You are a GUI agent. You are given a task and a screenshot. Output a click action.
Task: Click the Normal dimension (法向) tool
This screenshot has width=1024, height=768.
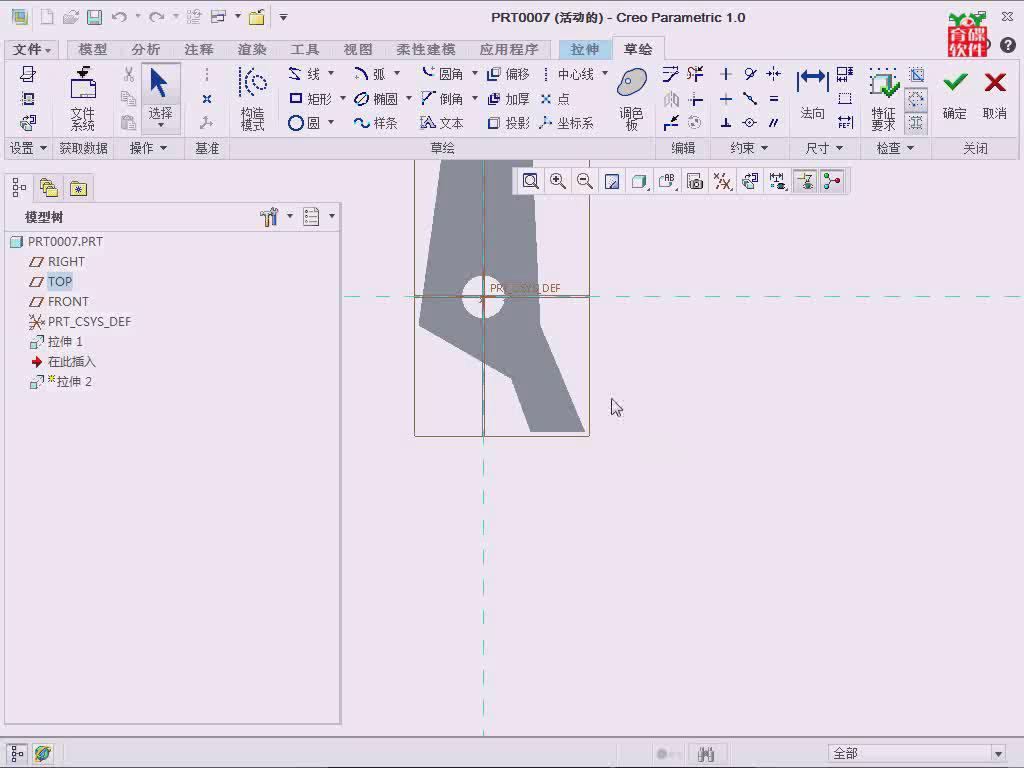point(812,95)
